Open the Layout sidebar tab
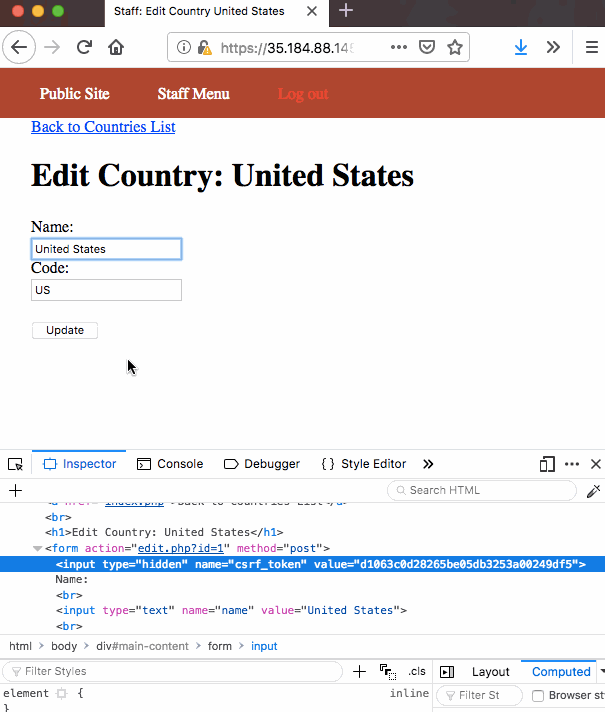Viewport: 605px width, 712px height. [x=491, y=672]
